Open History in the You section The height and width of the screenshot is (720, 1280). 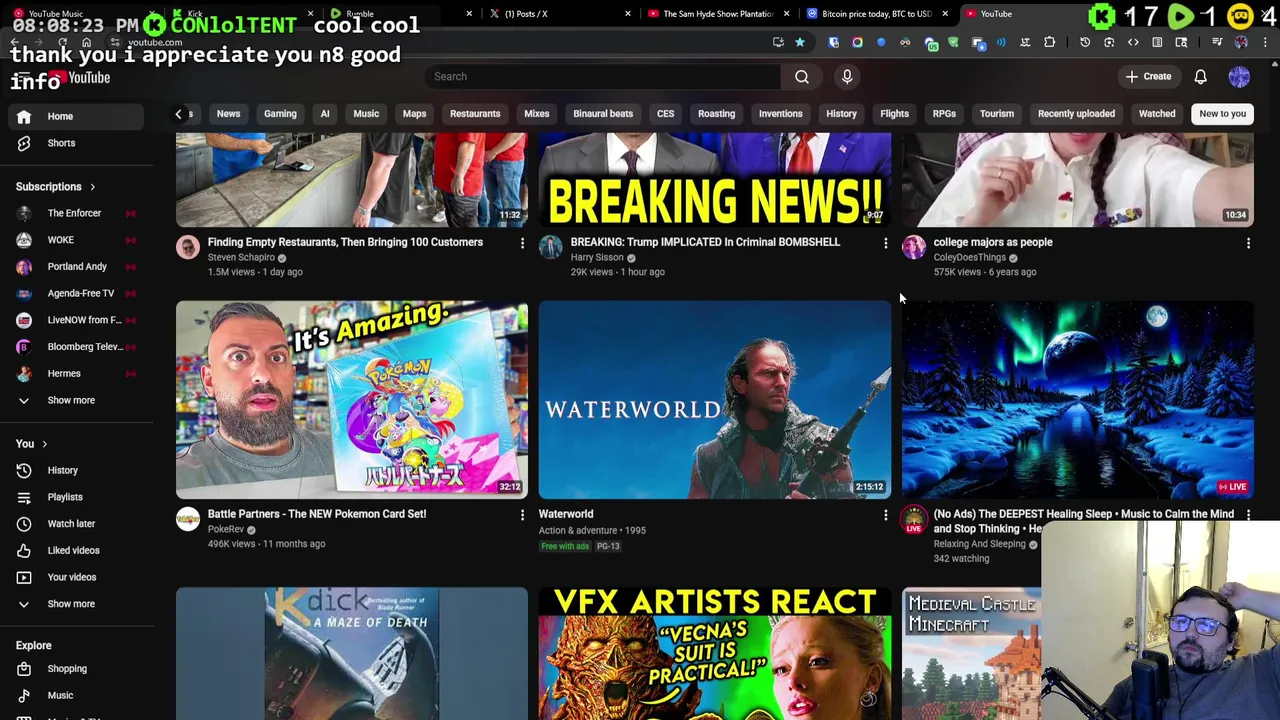pyautogui.click(x=77, y=470)
